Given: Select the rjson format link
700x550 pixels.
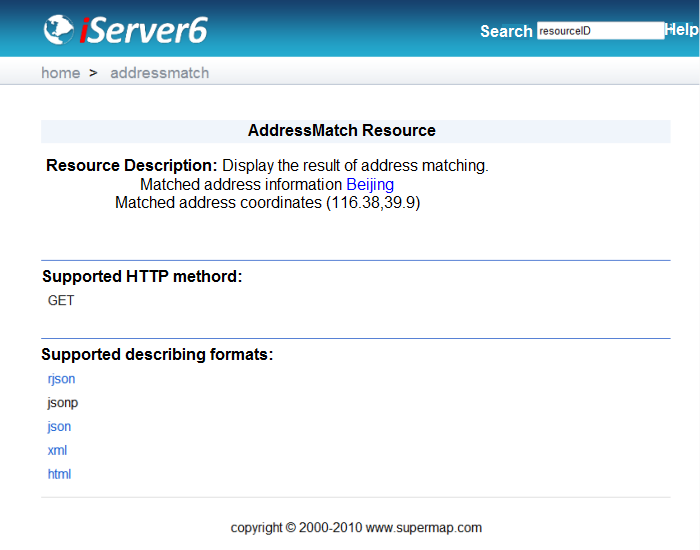Looking at the screenshot, I should point(61,379).
